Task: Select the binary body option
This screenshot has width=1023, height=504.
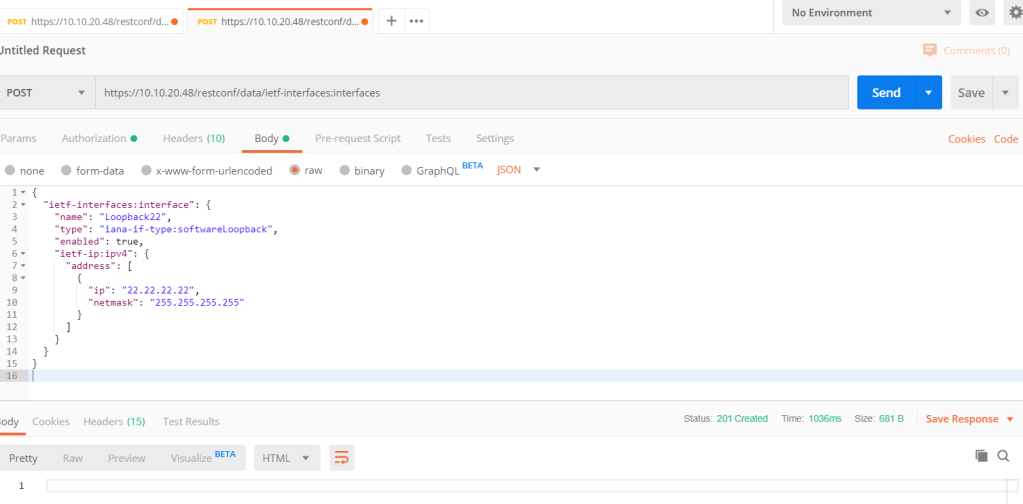Action: [346, 171]
